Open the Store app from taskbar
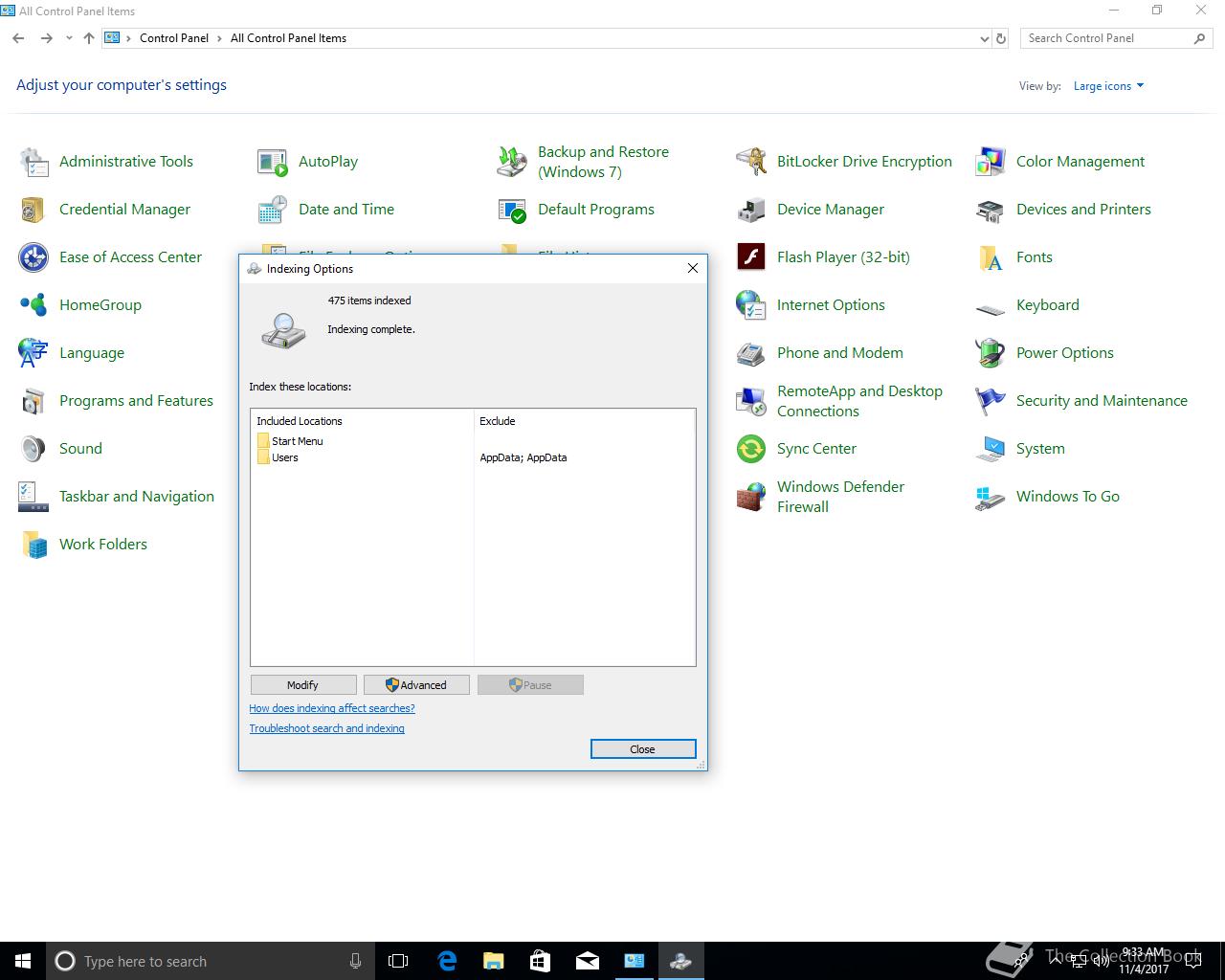The height and width of the screenshot is (980, 1225). [x=541, y=961]
